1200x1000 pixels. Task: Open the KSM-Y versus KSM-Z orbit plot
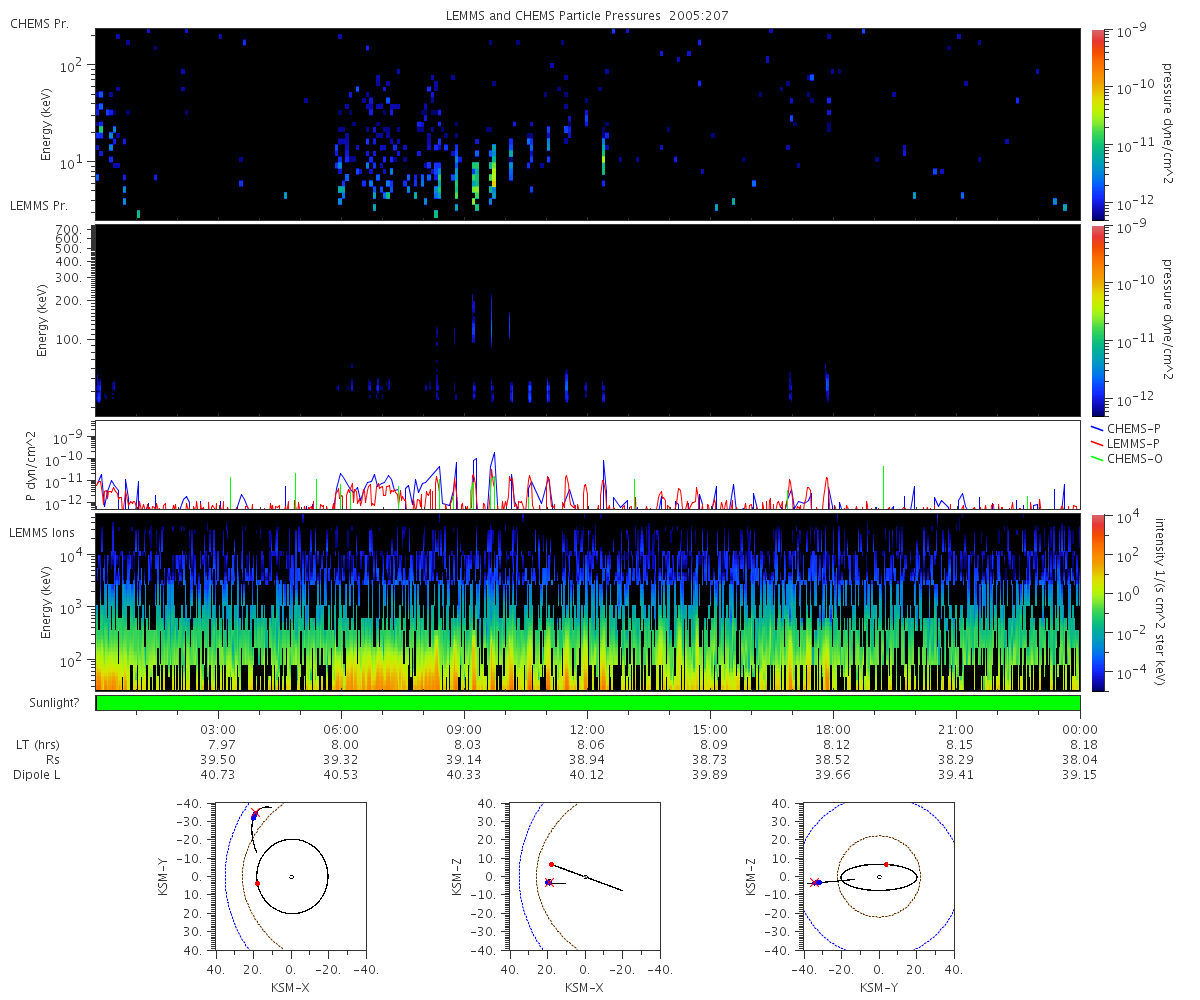(878, 876)
